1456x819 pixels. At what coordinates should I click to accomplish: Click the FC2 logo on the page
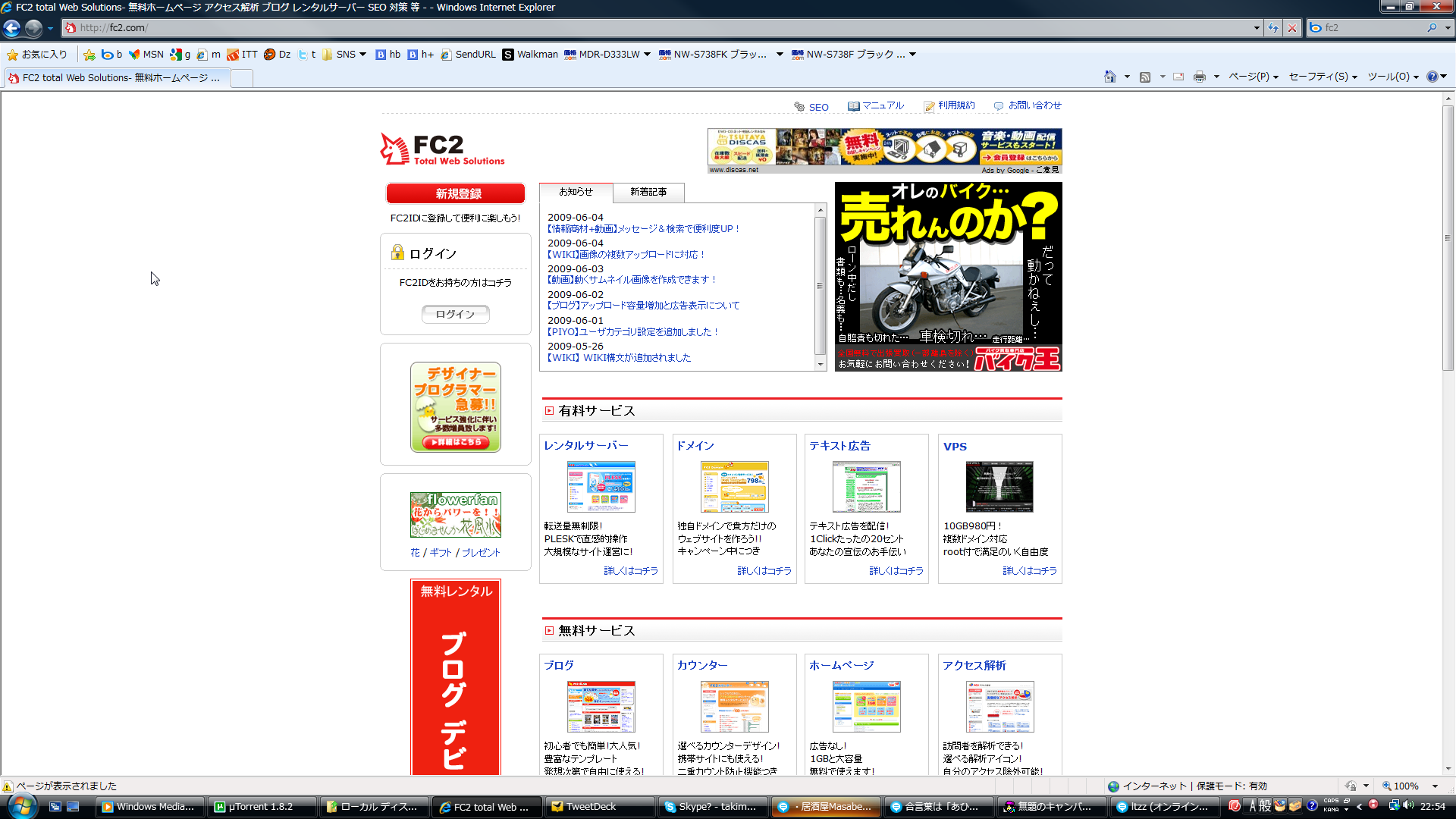442,149
